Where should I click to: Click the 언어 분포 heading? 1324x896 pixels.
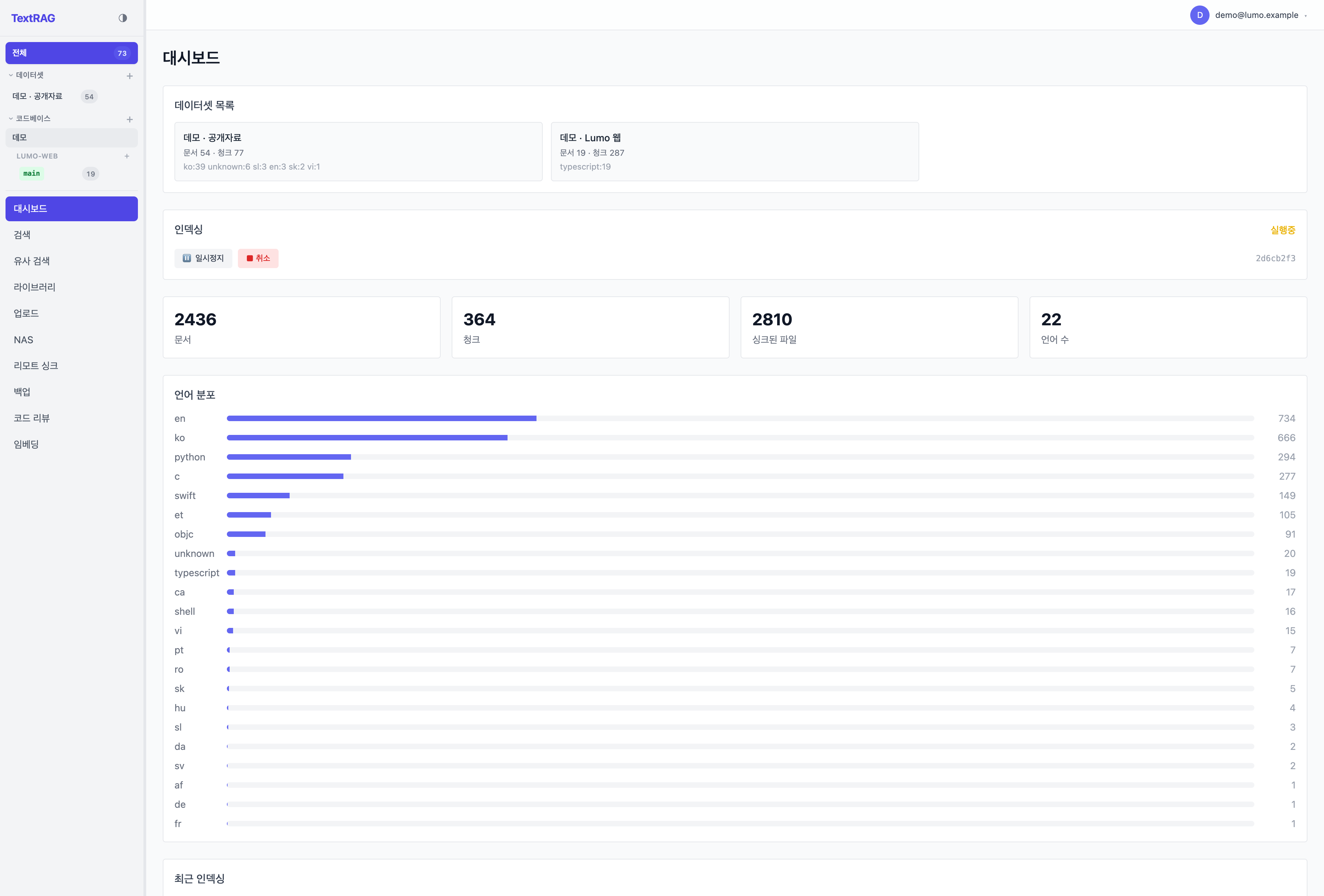coord(195,395)
